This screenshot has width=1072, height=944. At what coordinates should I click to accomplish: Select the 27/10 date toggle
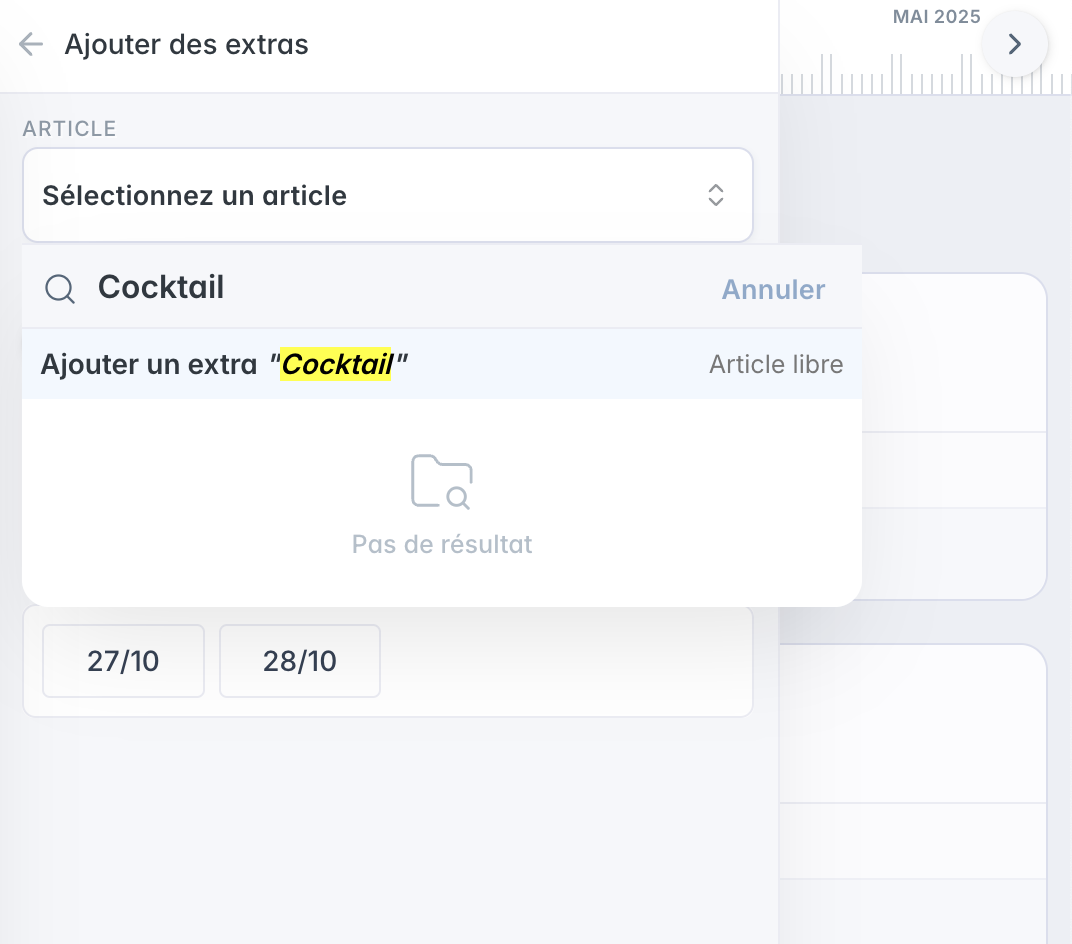(123, 661)
